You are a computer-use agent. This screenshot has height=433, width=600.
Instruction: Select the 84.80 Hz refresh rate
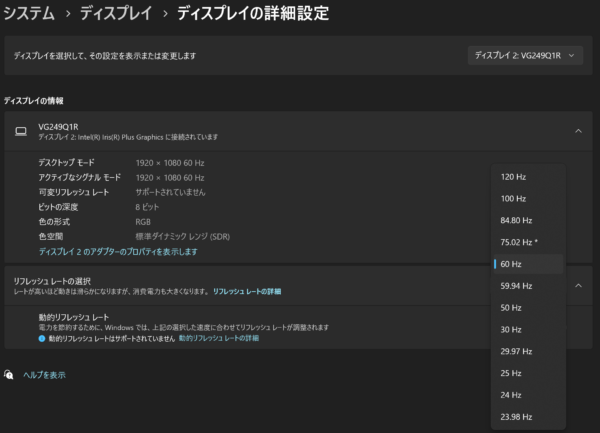click(x=516, y=220)
